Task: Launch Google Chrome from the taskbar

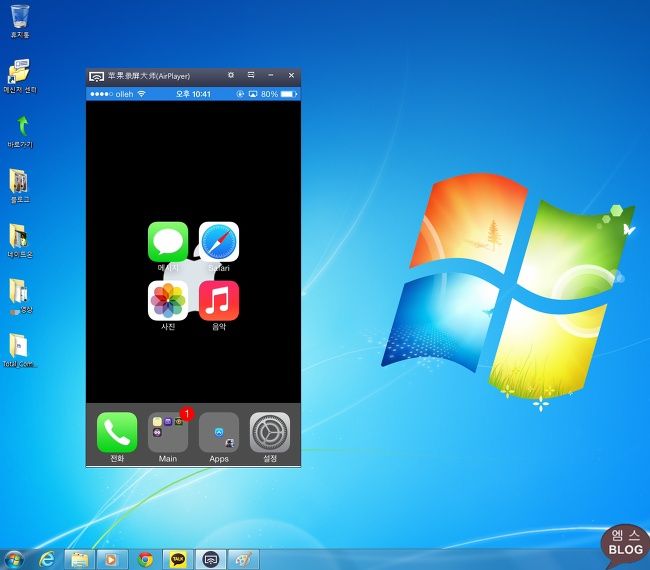Action: coord(145,560)
